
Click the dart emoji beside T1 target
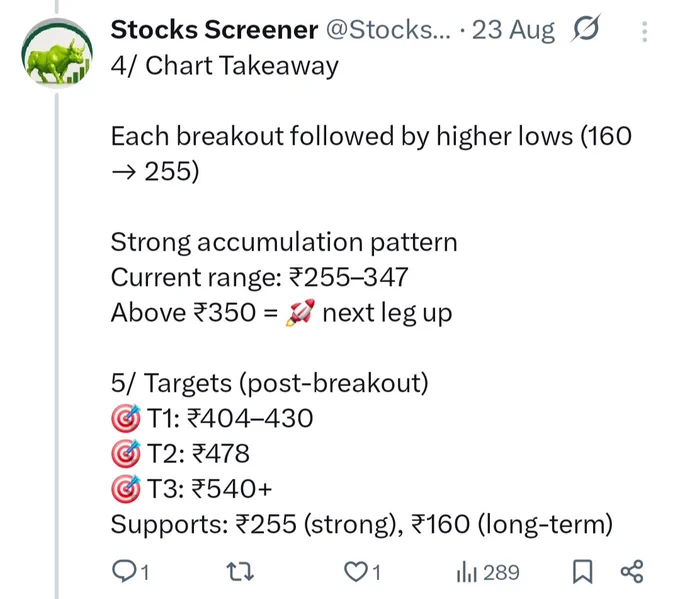click(126, 418)
